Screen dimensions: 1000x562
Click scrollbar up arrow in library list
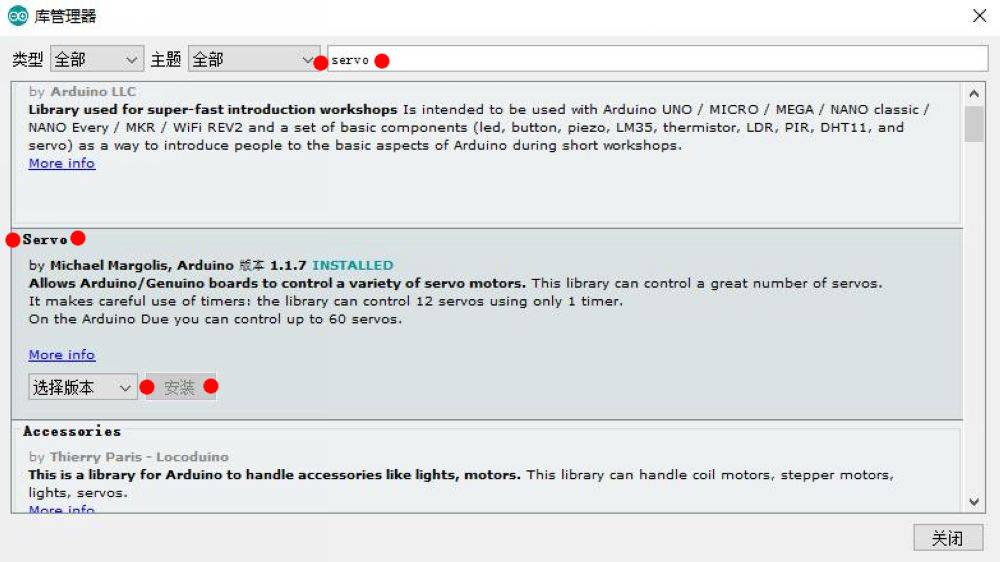(x=974, y=94)
